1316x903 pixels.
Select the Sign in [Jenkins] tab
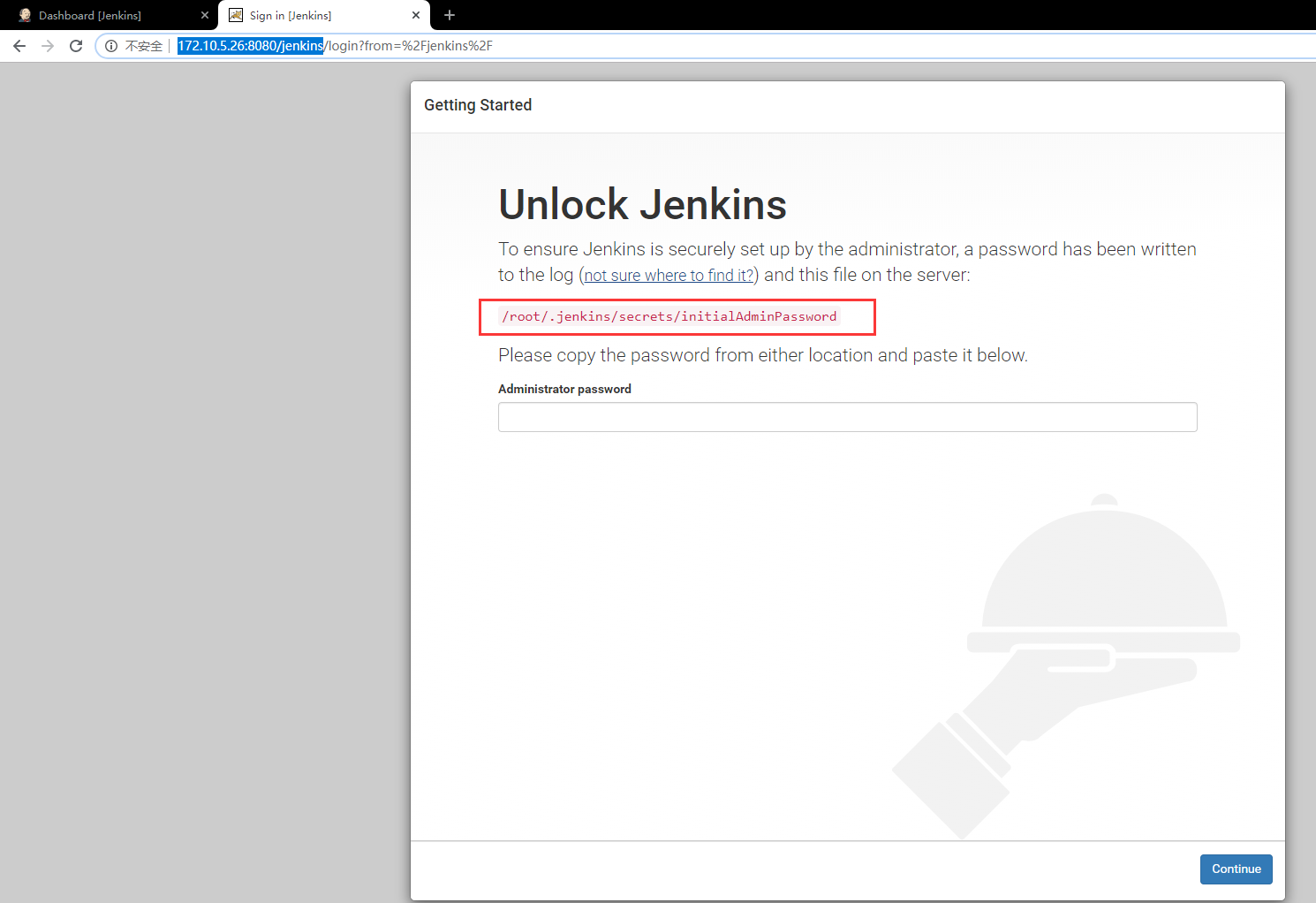point(324,15)
